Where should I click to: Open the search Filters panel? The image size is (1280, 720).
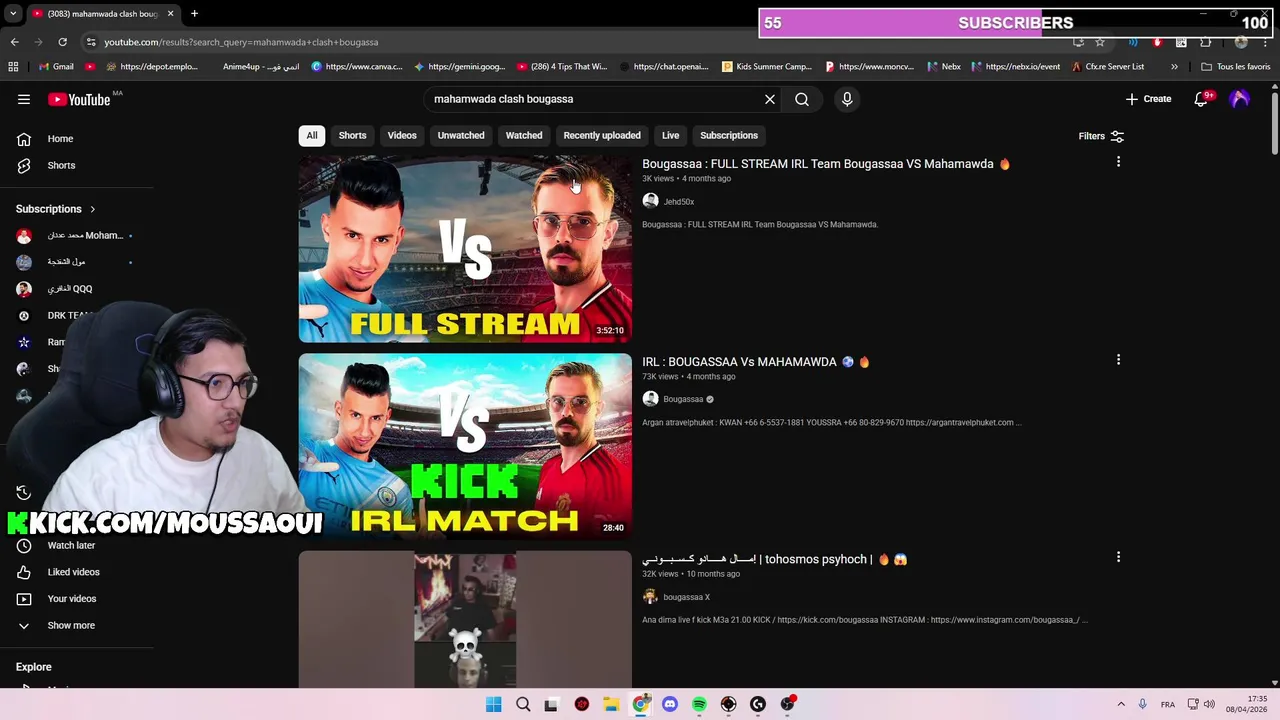click(x=1101, y=136)
